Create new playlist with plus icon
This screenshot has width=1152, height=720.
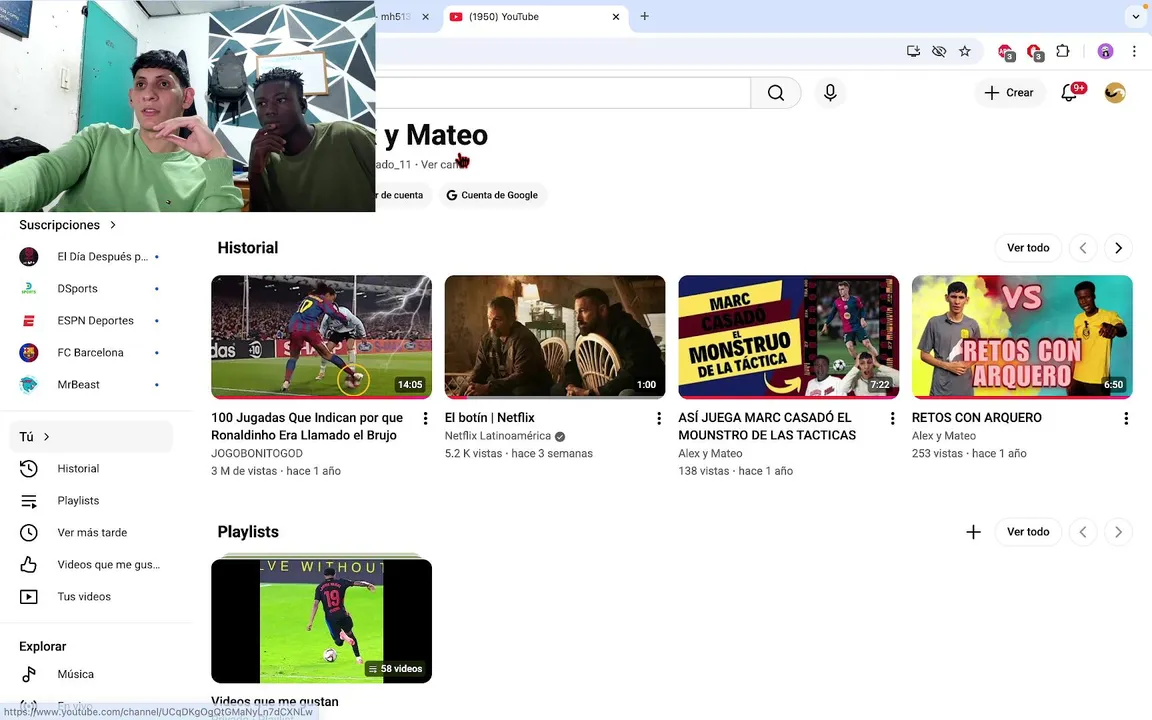pyautogui.click(x=973, y=532)
